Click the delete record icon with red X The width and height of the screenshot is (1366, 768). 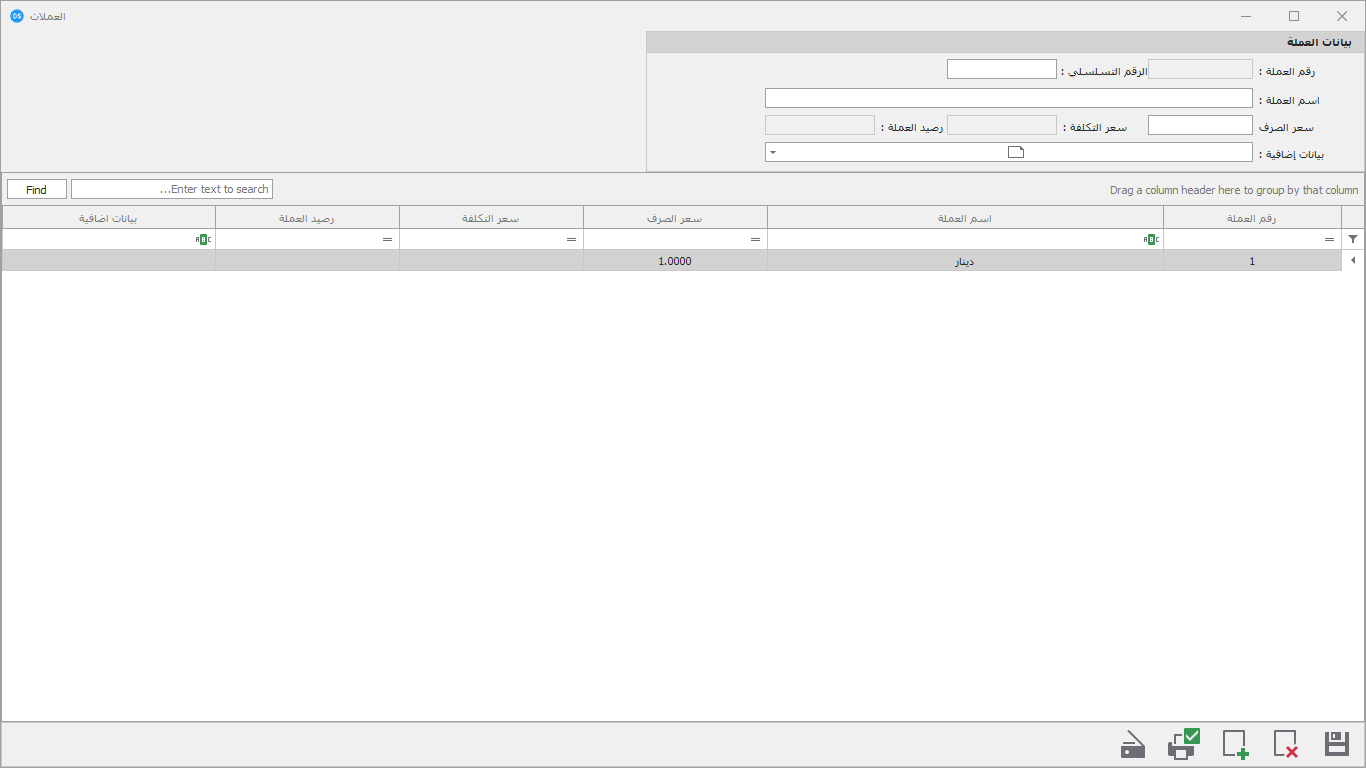pyautogui.click(x=1285, y=744)
